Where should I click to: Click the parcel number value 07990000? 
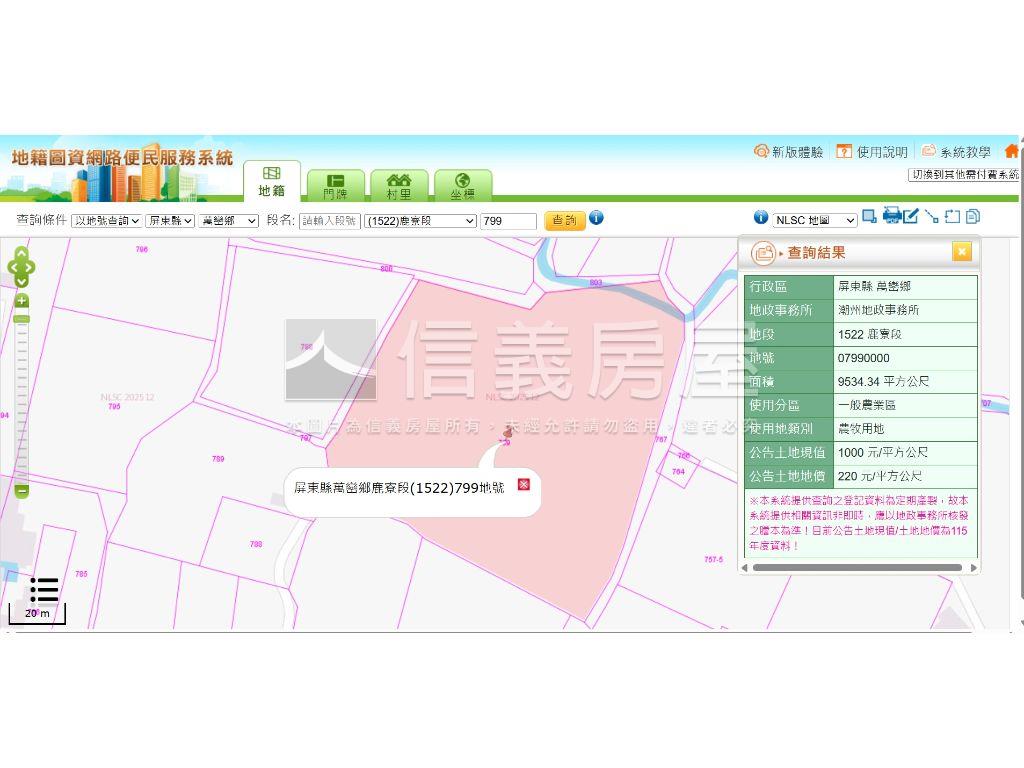(x=863, y=358)
